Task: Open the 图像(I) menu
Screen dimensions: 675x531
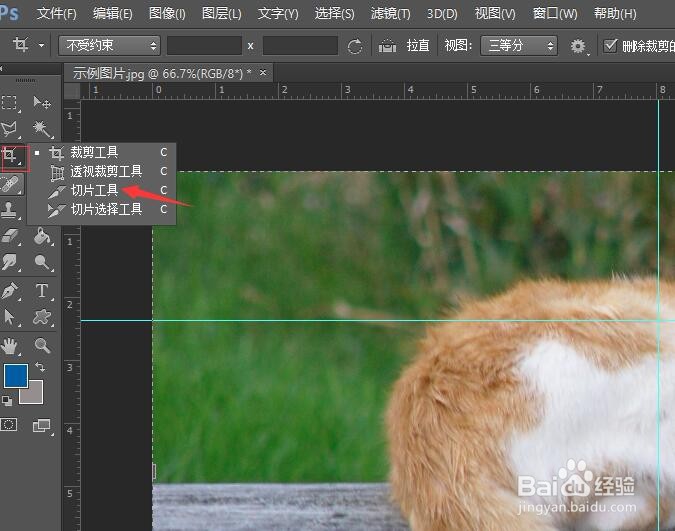Action: click(167, 14)
